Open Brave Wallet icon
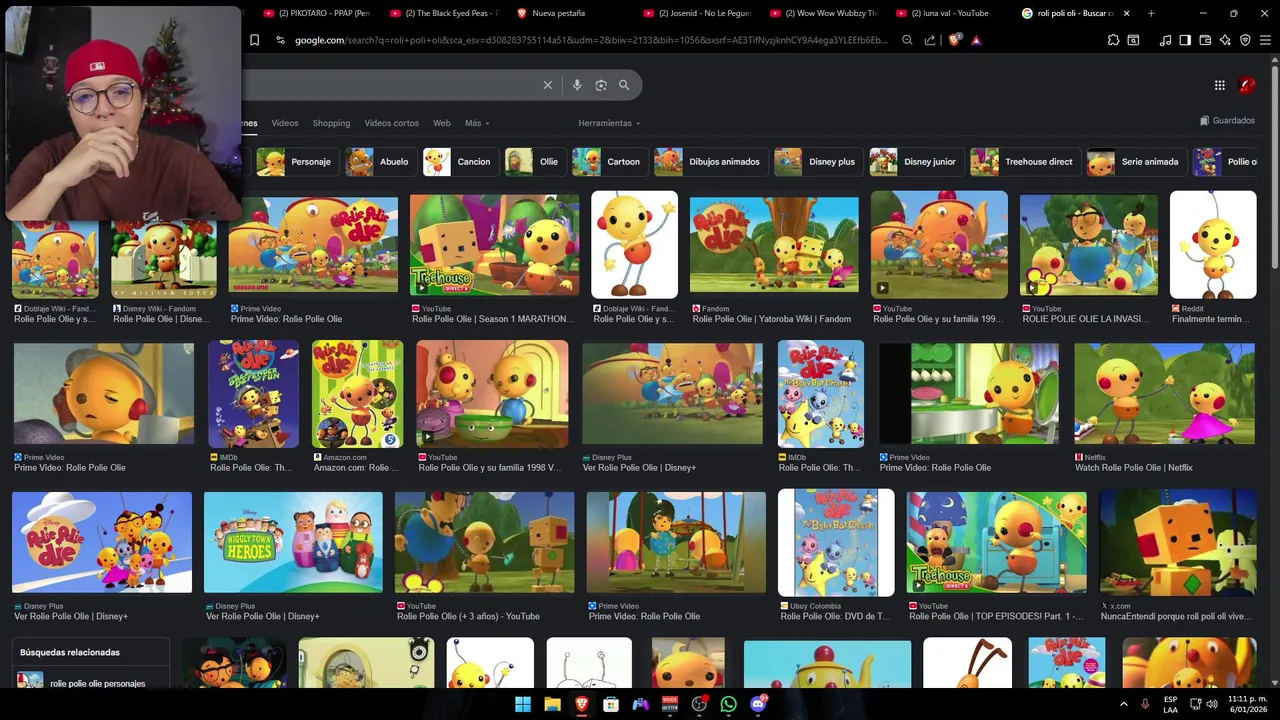 tap(1205, 40)
